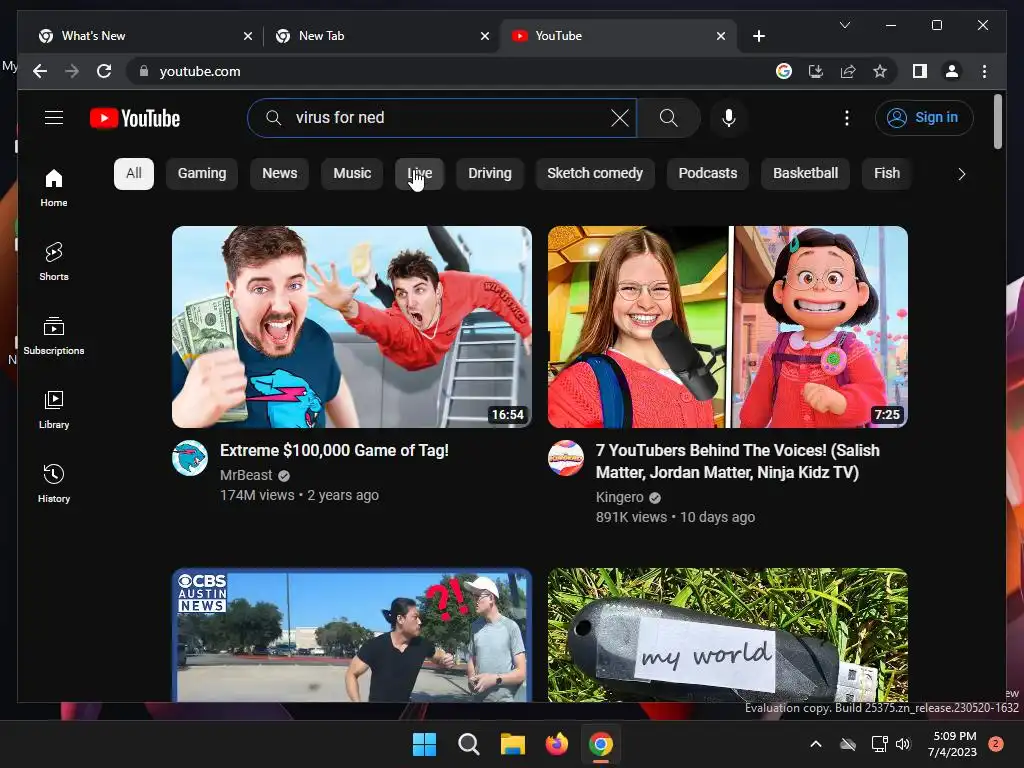Viewport: 1024px width, 768px height.
Task: Select the All filter chip
Action: [134, 174]
